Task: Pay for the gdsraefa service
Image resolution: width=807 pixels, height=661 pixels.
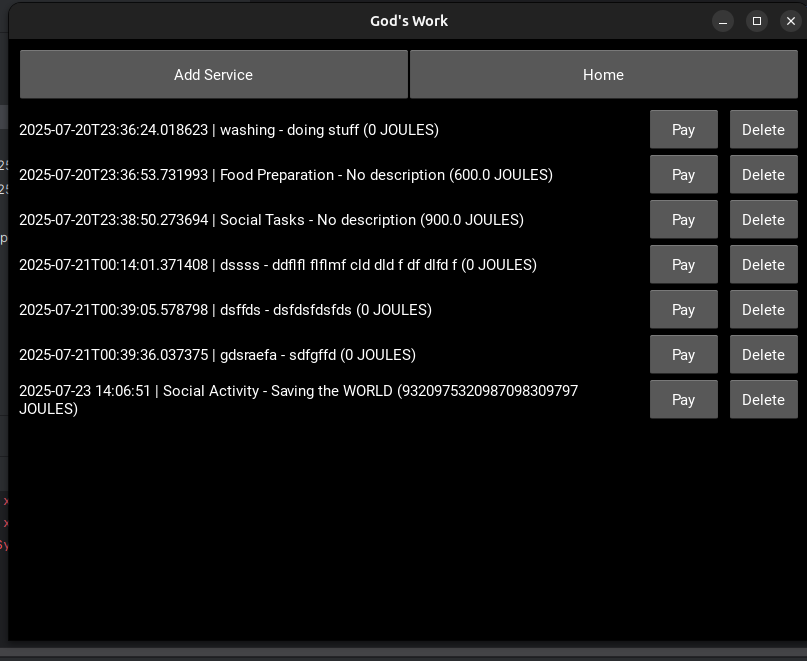Action: [683, 354]
